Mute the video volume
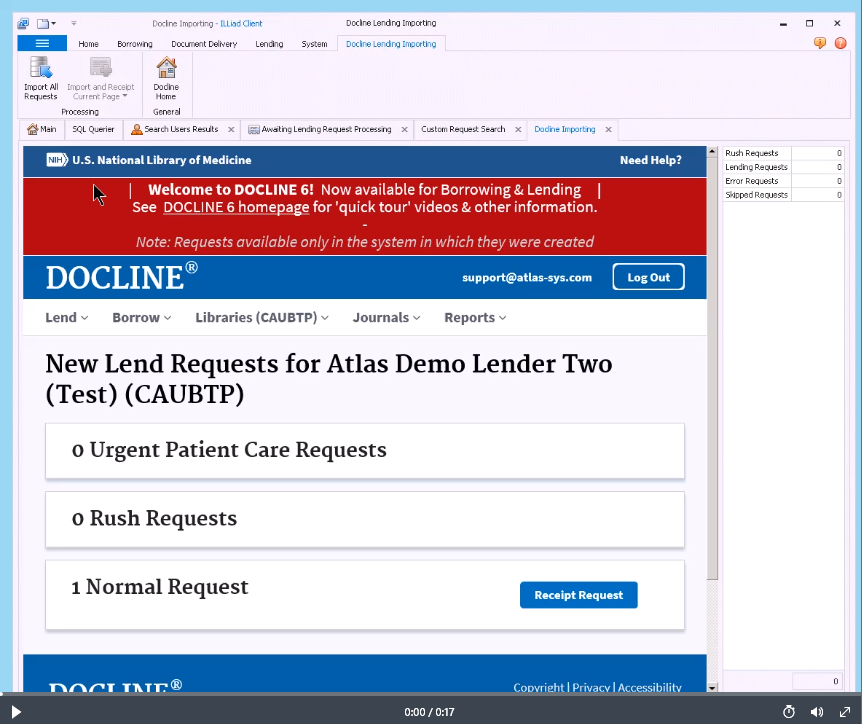The height and width of the screenshot is (724, 862). (817, 712)
